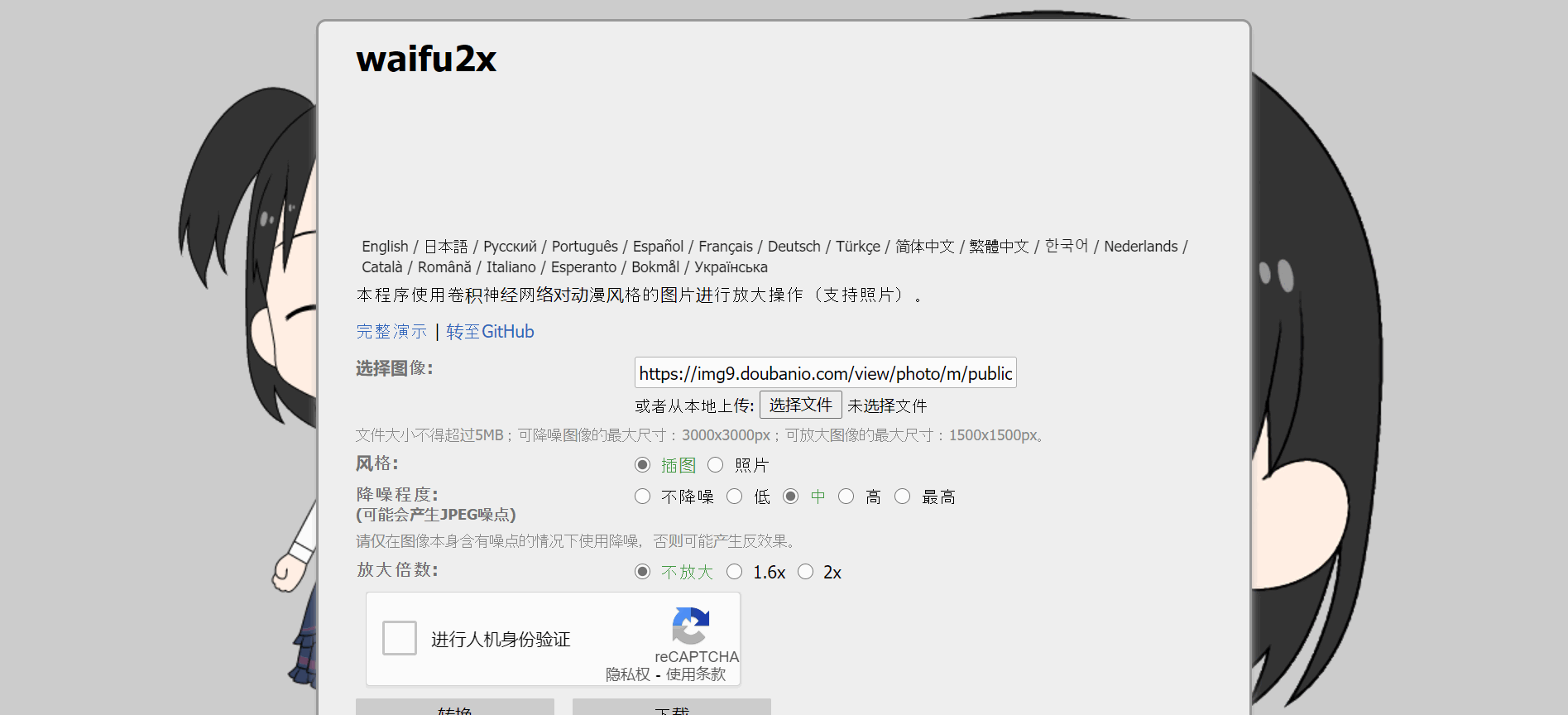Click the 选择文件 upload button
Image resolution: width=1568 pixels, height=715 pixels.
[x=801, y=405]
